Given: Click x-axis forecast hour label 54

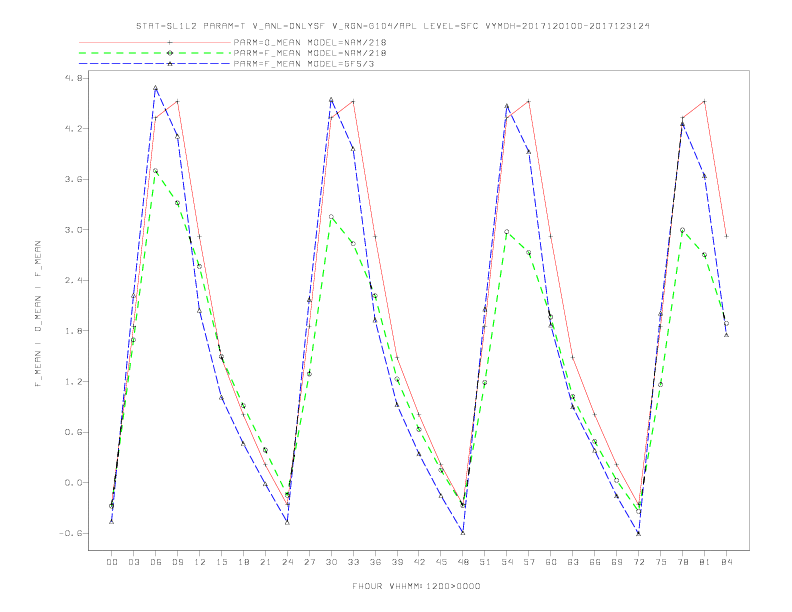Looking at the screenshot, I should [507, 562].
